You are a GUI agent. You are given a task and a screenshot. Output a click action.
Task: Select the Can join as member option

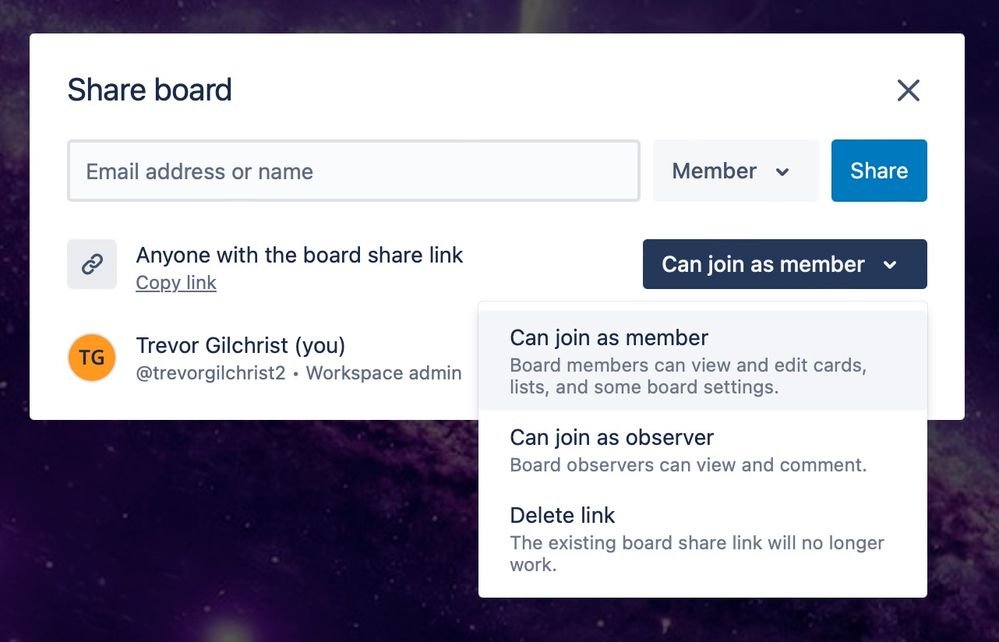[x=702, y=360]
